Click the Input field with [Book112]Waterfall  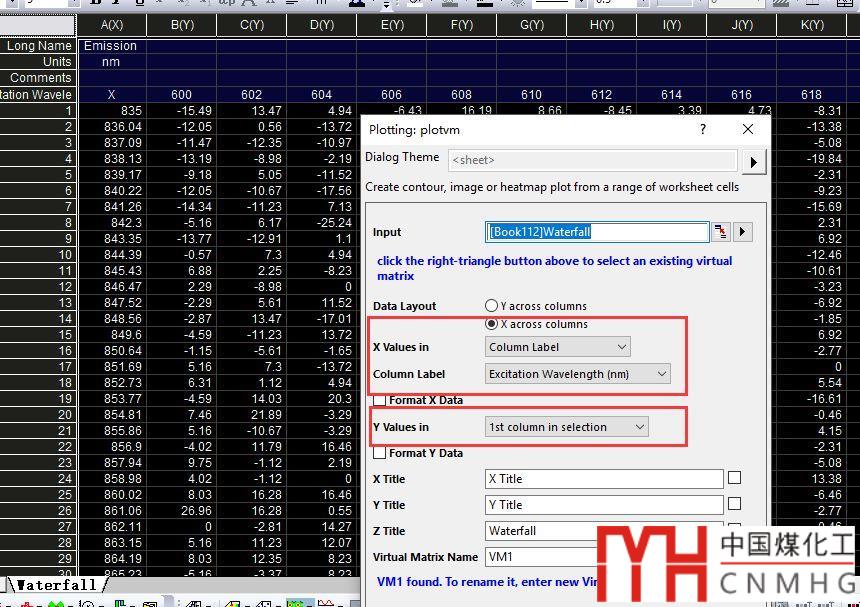(x=597, y=232)
